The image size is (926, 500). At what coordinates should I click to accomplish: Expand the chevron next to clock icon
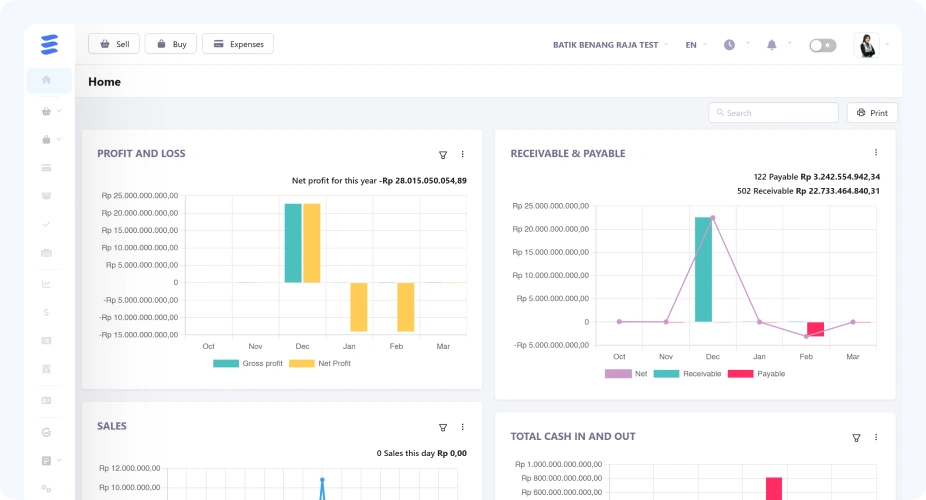(x=748, y=43)
